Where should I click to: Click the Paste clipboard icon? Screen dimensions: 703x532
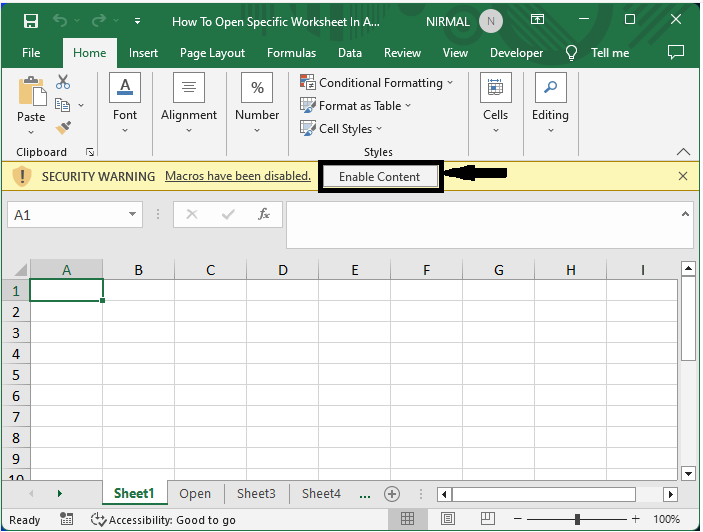point(31,93)
